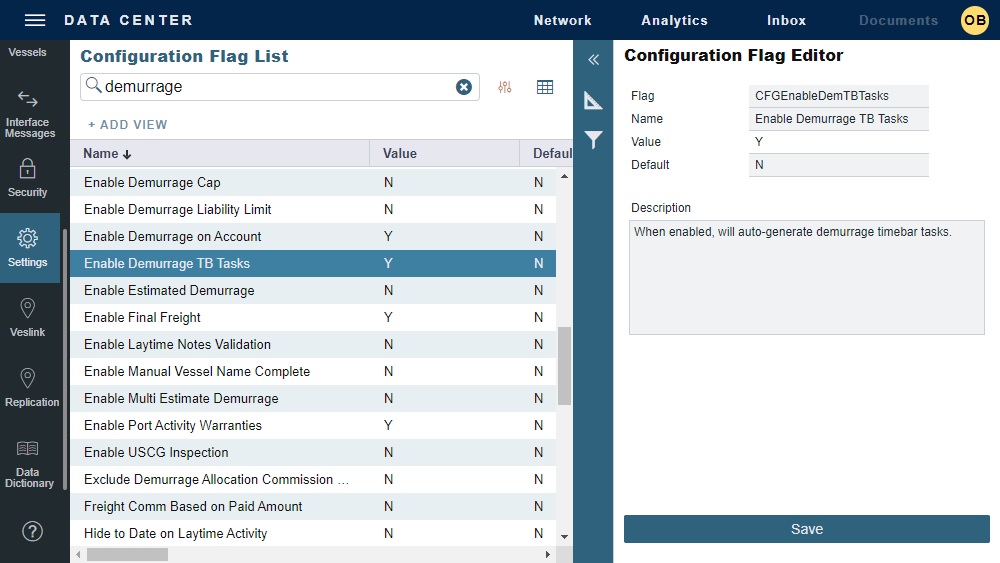Open Veslink from sidebar
Viewport: 1000px width, 563px height.
(28, 318)
